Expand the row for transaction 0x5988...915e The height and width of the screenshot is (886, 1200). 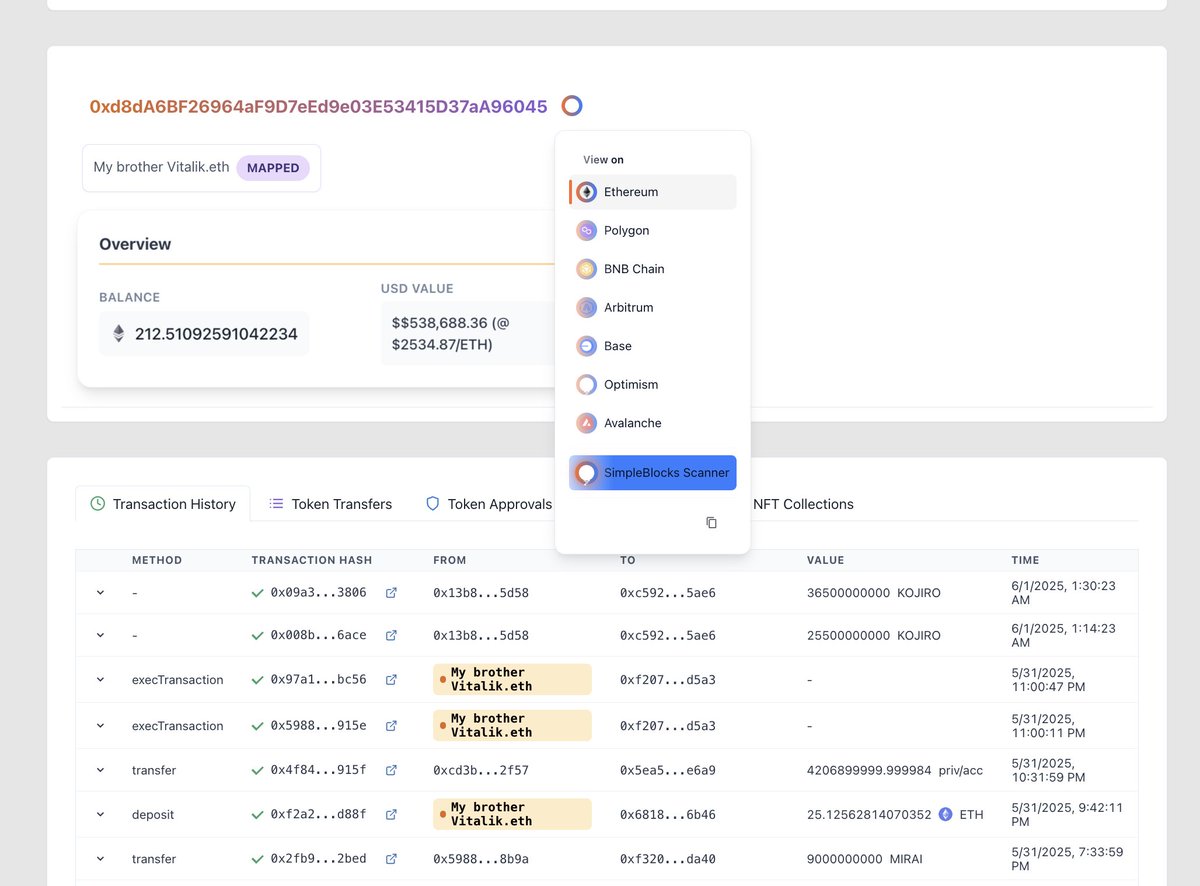pyautogui.click(x=100, y=726)
